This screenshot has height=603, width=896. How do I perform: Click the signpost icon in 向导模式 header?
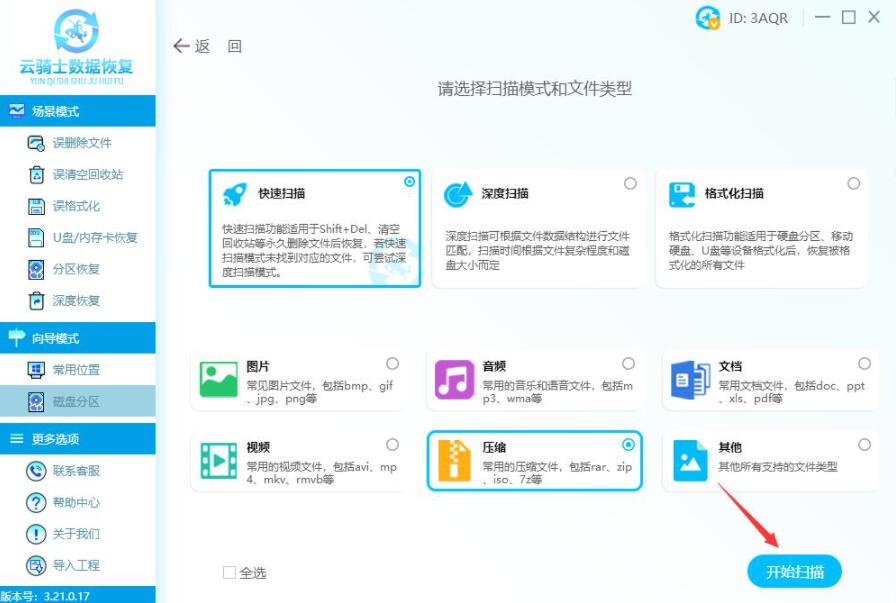(x=17, y=338)
